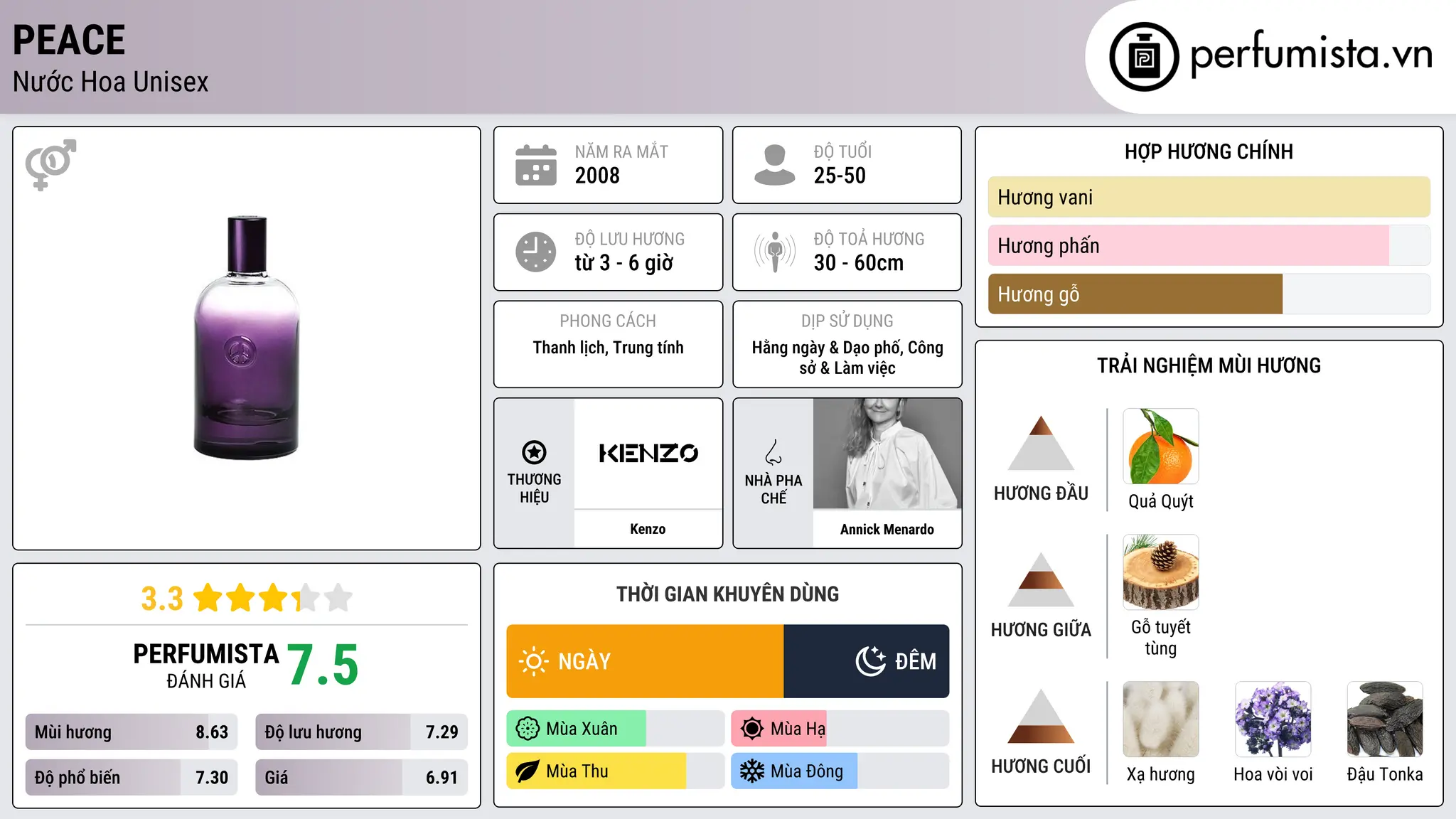1456x819 pixels.
Task: Click the Perfumista đánh giá label
Action: coord(206,666)
